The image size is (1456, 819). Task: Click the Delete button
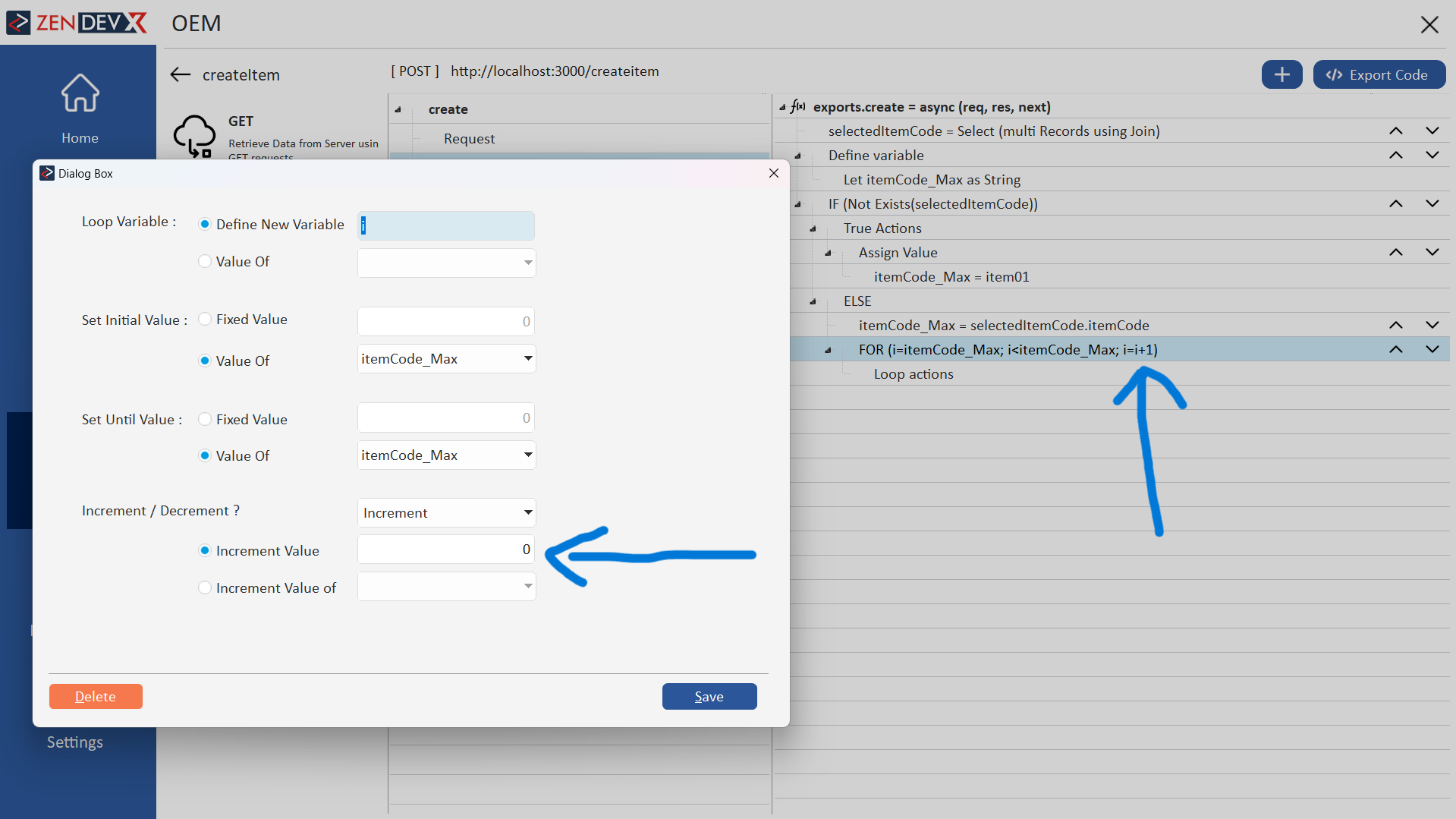96,697
